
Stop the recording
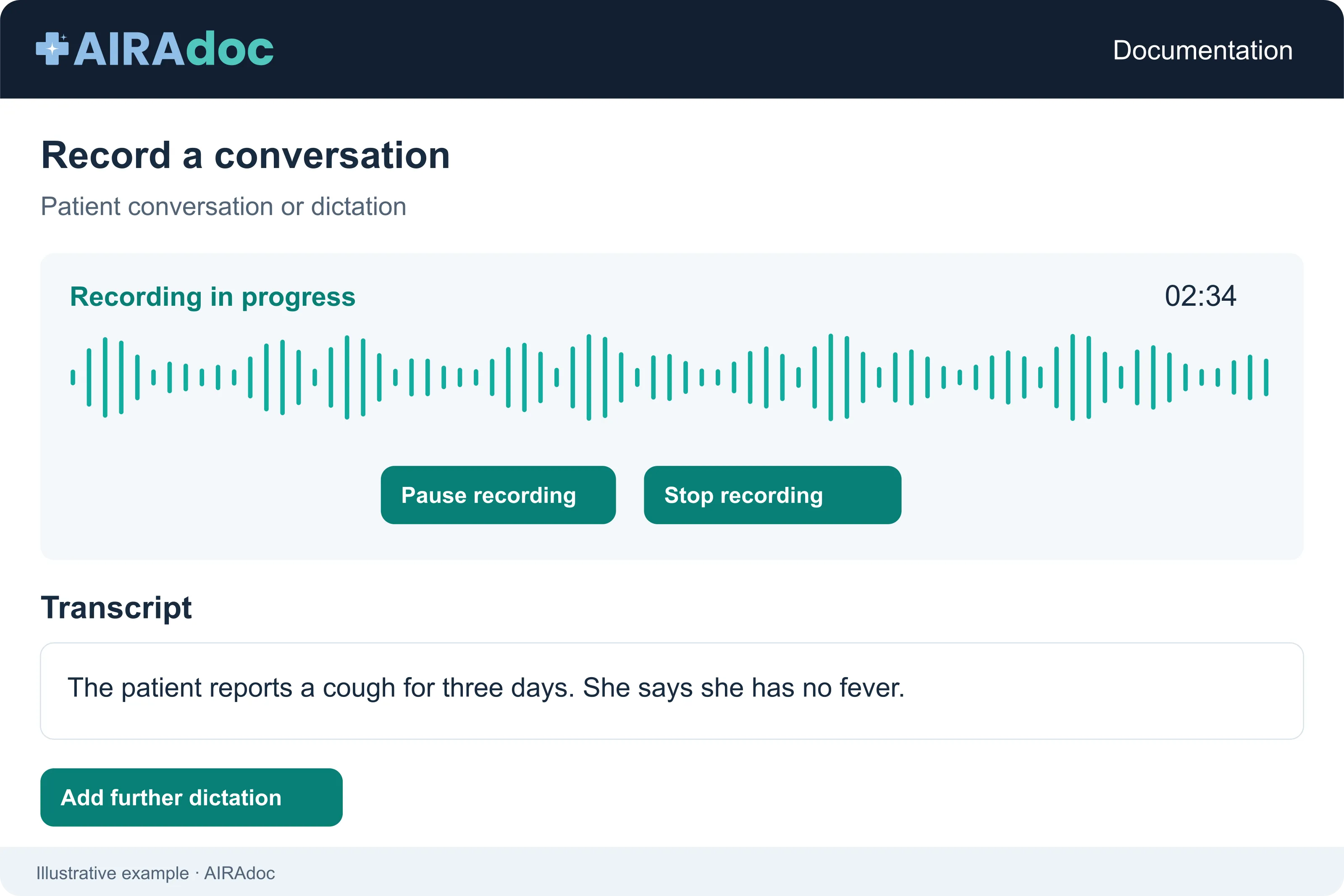click(x=772, y=495)
